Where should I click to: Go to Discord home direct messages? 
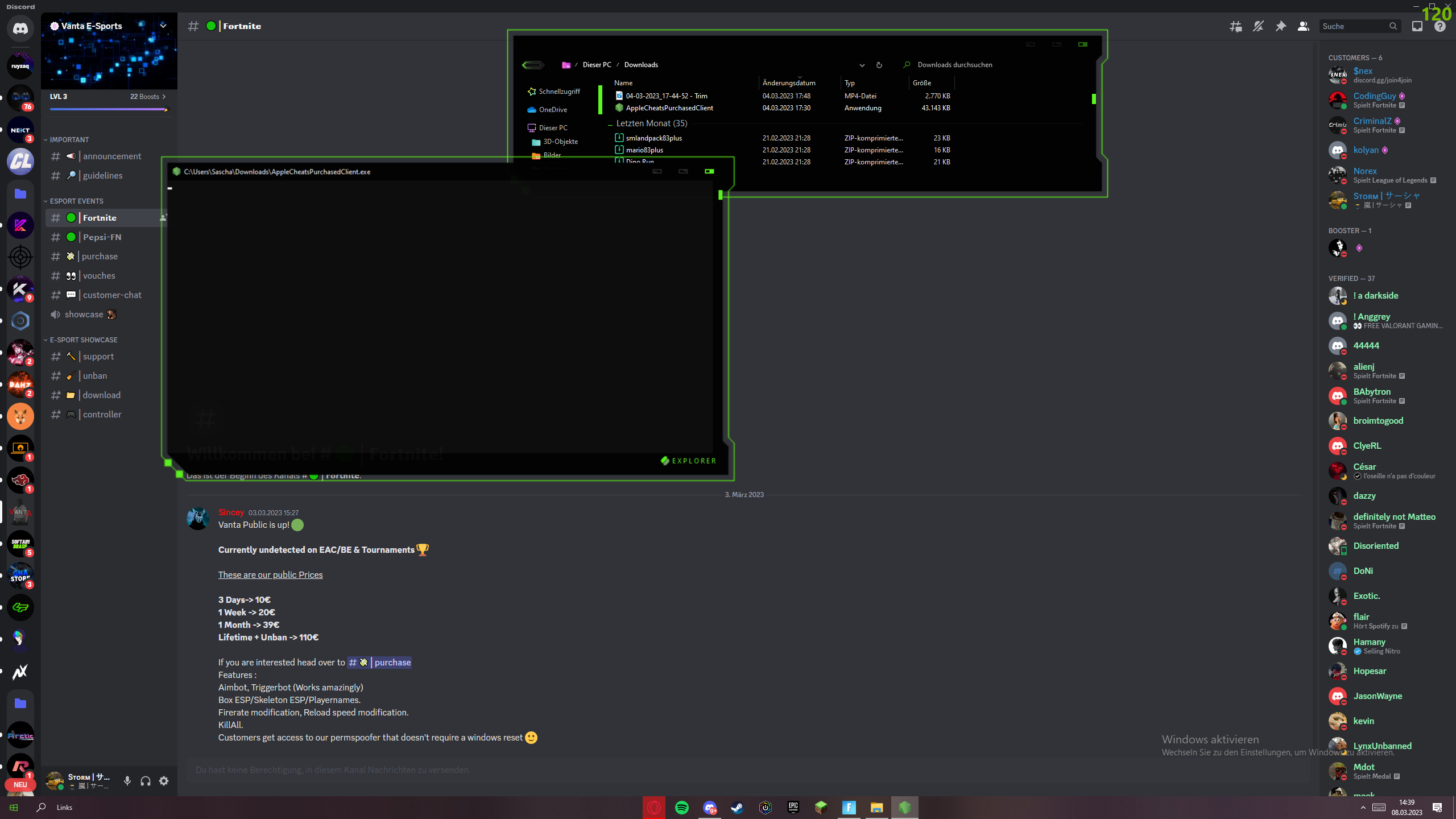point(20,28)
